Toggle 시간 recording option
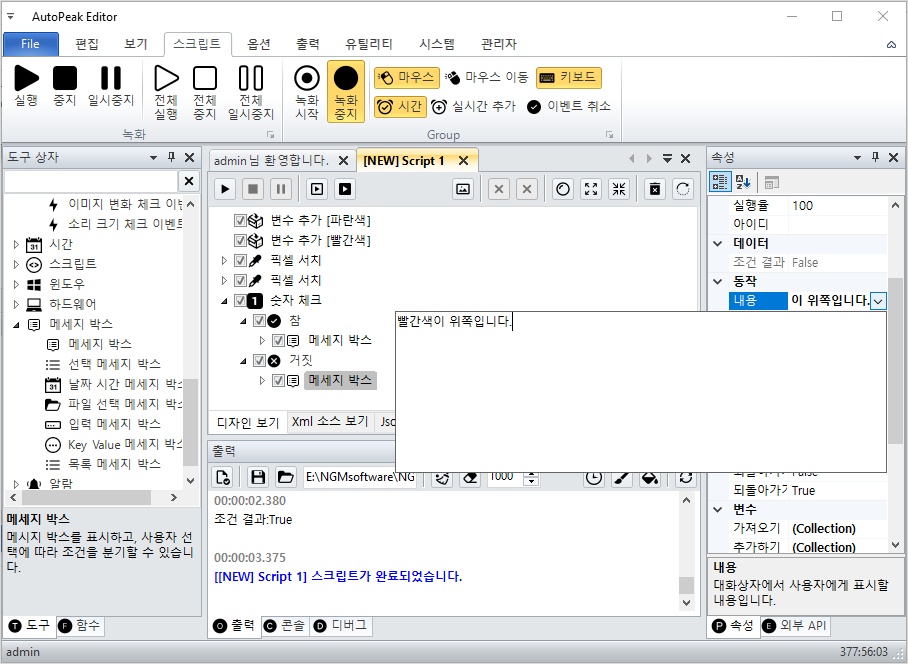Screen dimensions: 908x664 point(400,107)
